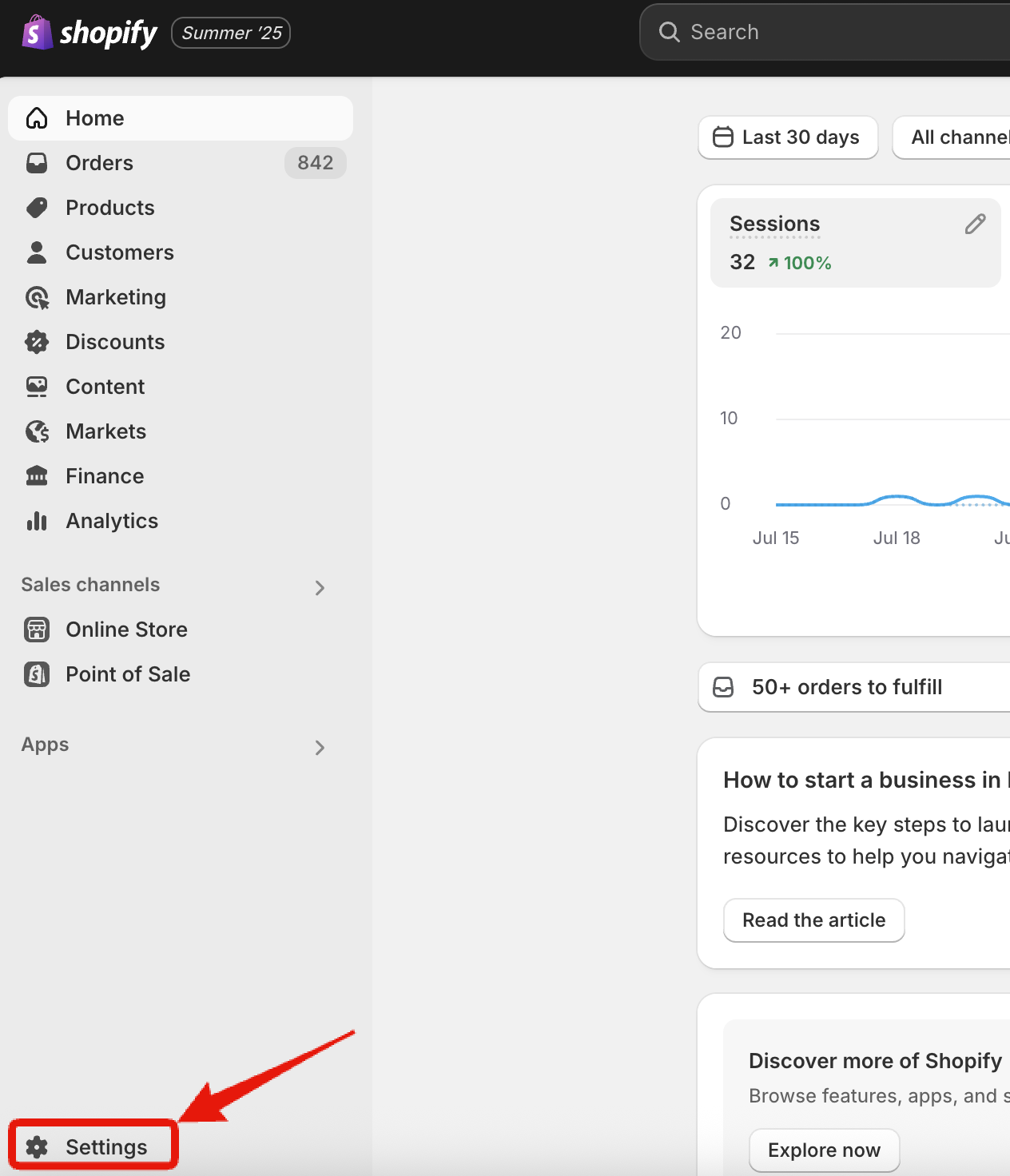Open Finance section
1010x1176 pixels.
click(x=105, y=476)
